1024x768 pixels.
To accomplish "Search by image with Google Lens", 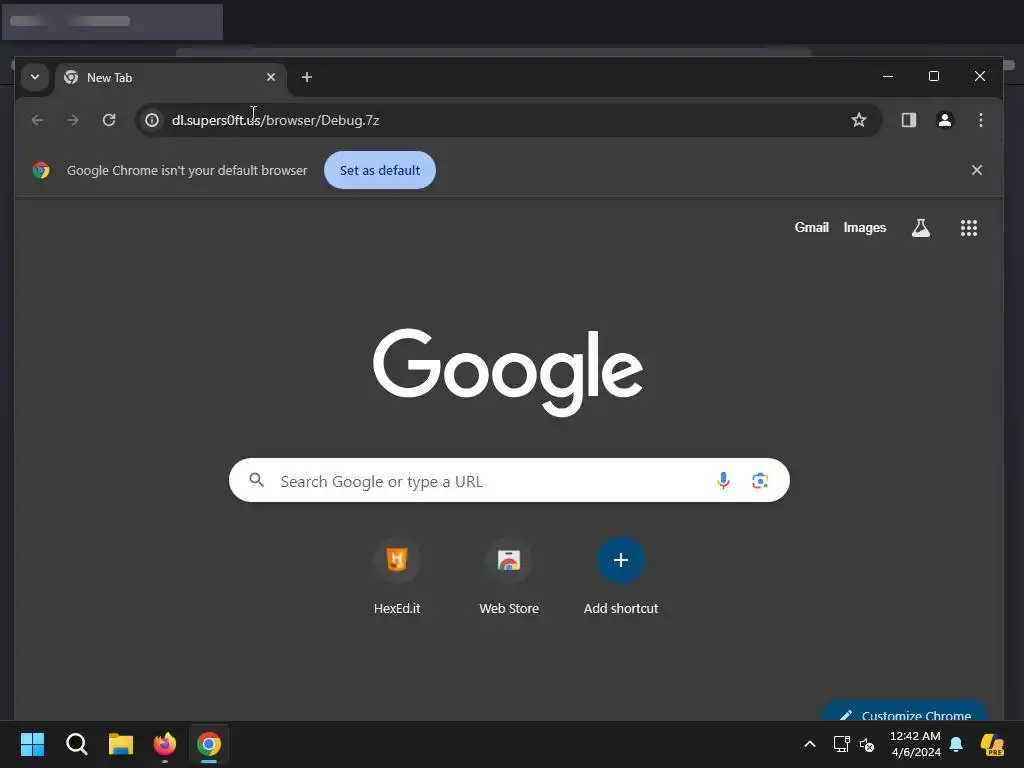I will pos(760,481).
